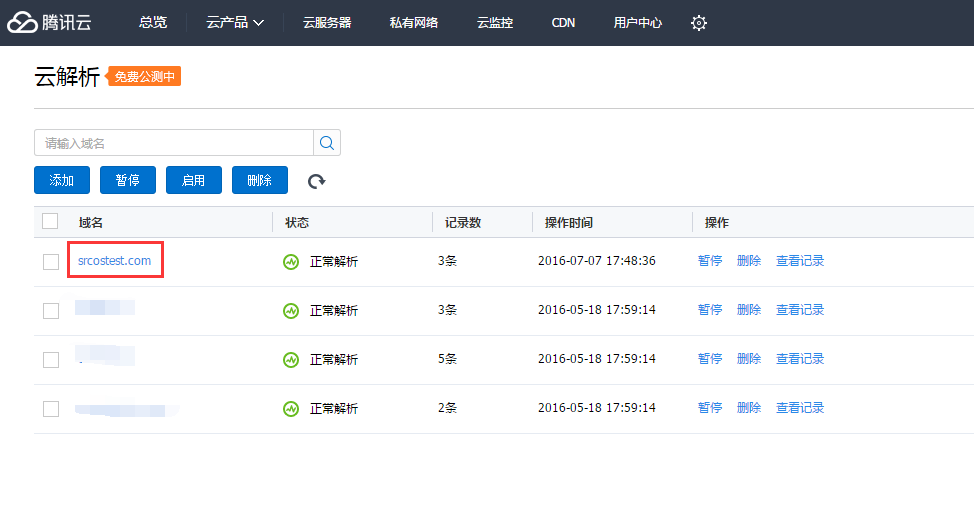Screen dimensions: 974x526
Task: Click the 状态 column header
Action: point(297,222)
